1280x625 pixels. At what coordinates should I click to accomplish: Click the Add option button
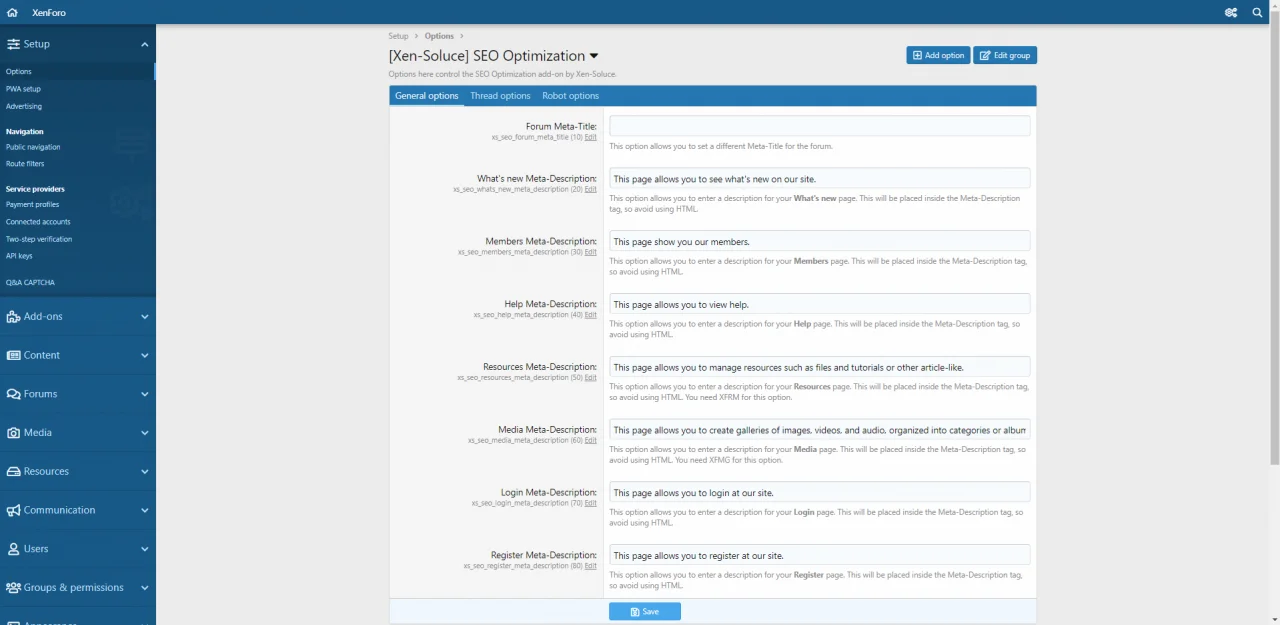(x=938, y=55)
